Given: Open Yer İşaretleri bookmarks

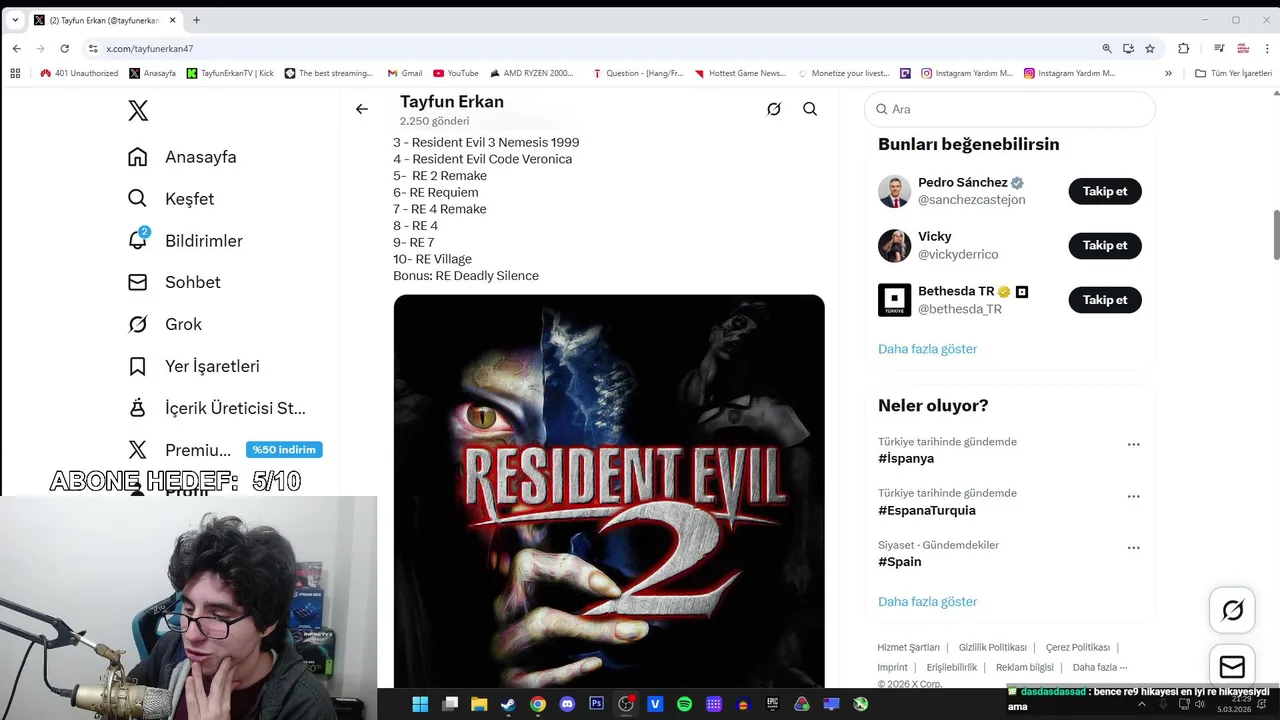Looking at the screenshot, I should pos(193,366).
